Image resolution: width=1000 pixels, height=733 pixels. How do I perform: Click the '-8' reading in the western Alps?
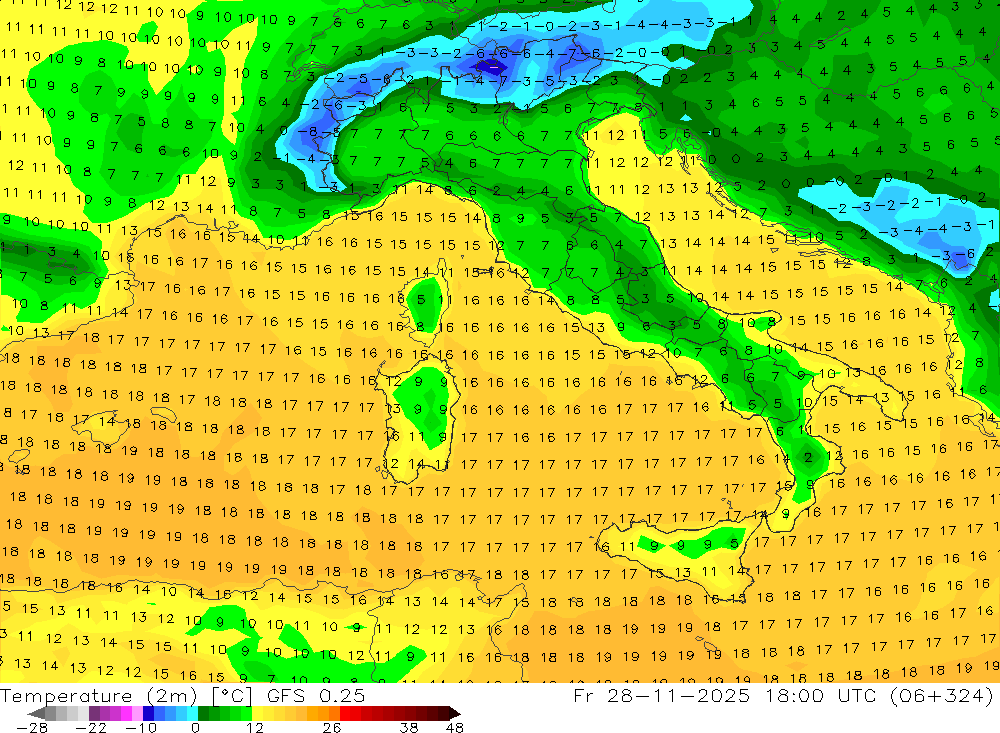point(307,132)
